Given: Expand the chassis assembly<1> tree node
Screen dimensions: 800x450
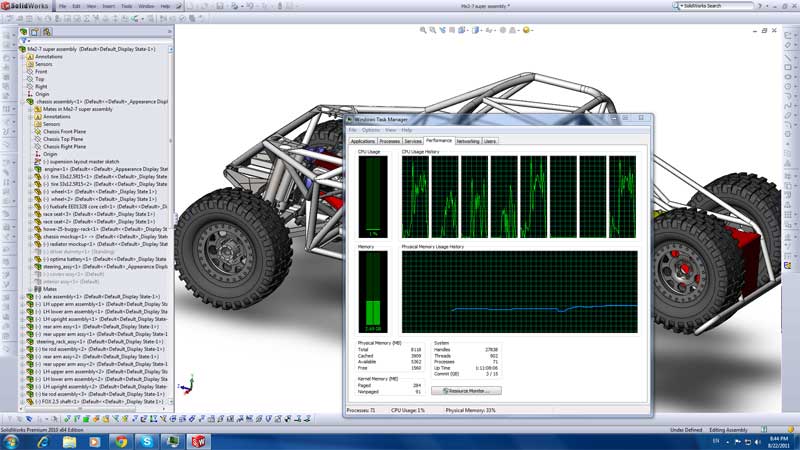Looking at the screenshot, I should (22, 102).
